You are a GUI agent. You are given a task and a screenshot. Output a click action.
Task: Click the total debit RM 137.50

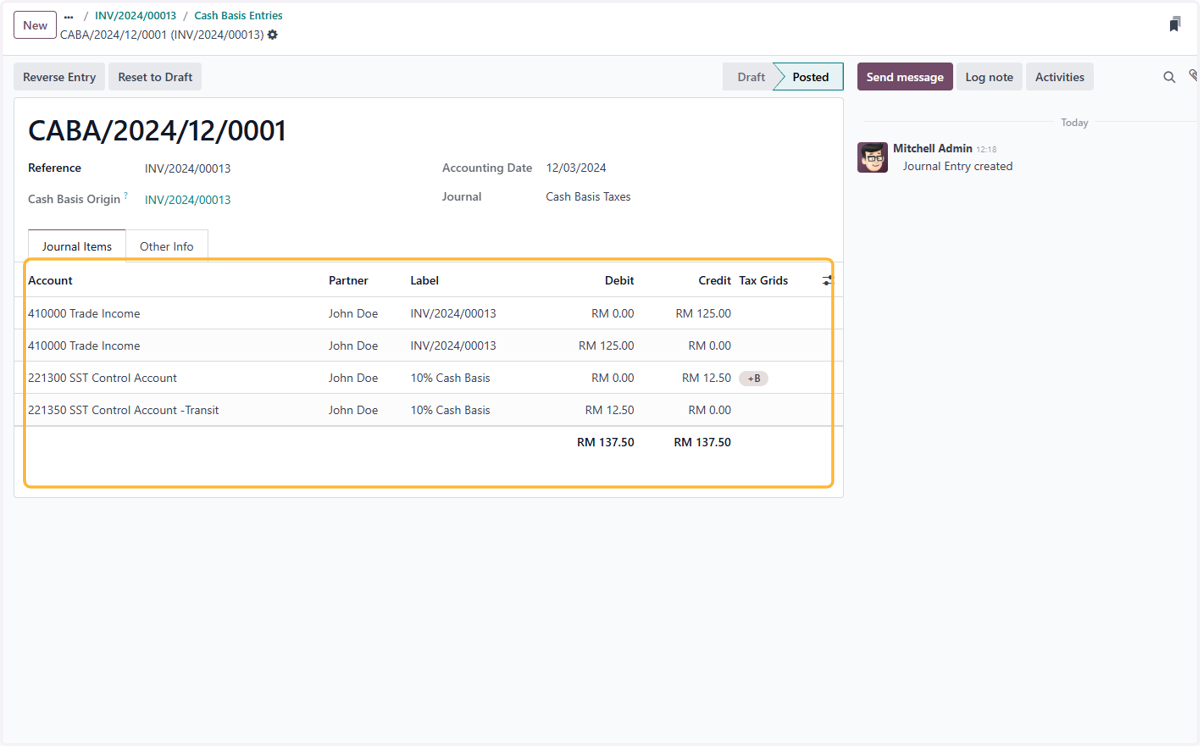tap(605, 442)
